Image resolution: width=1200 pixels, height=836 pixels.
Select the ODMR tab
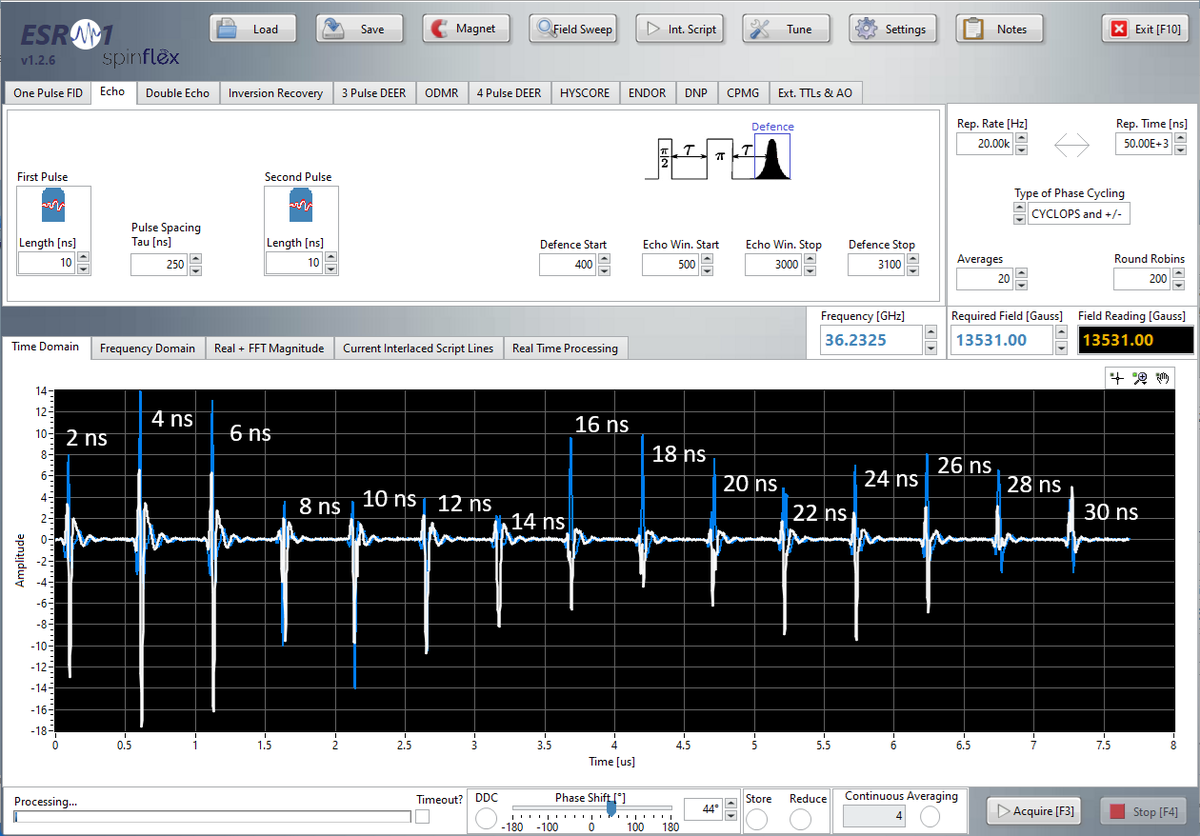441,93
